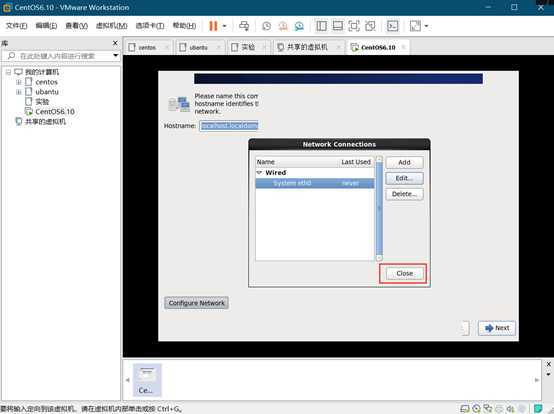Screen dimensions: 554x414
Task: Click Delete in Network Connections
Action: click(x=404, y=194)
